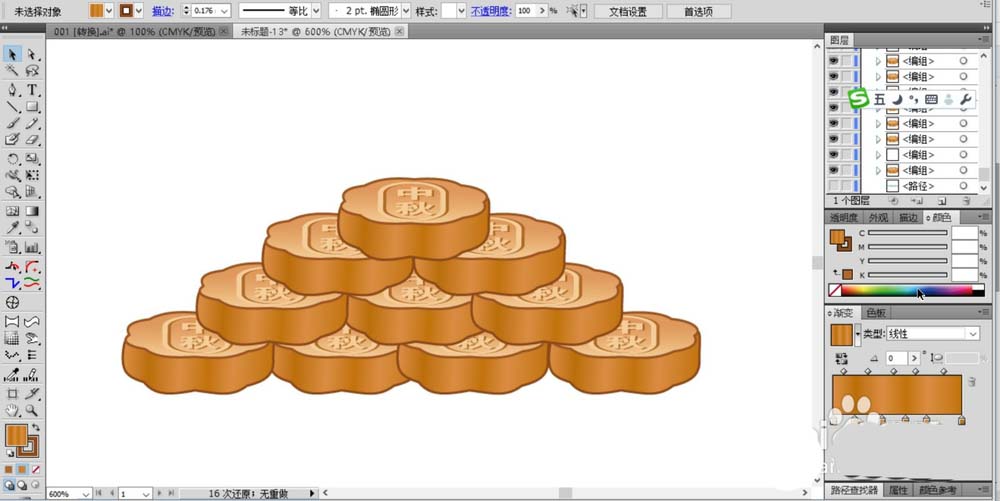Select the Perspective Grid tool
Viewport: 1000px width, 501px height.
(32, 192)
